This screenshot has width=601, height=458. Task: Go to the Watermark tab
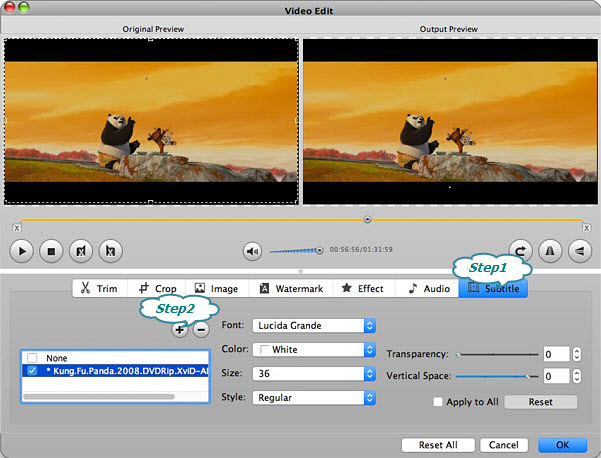click(291, 288)
